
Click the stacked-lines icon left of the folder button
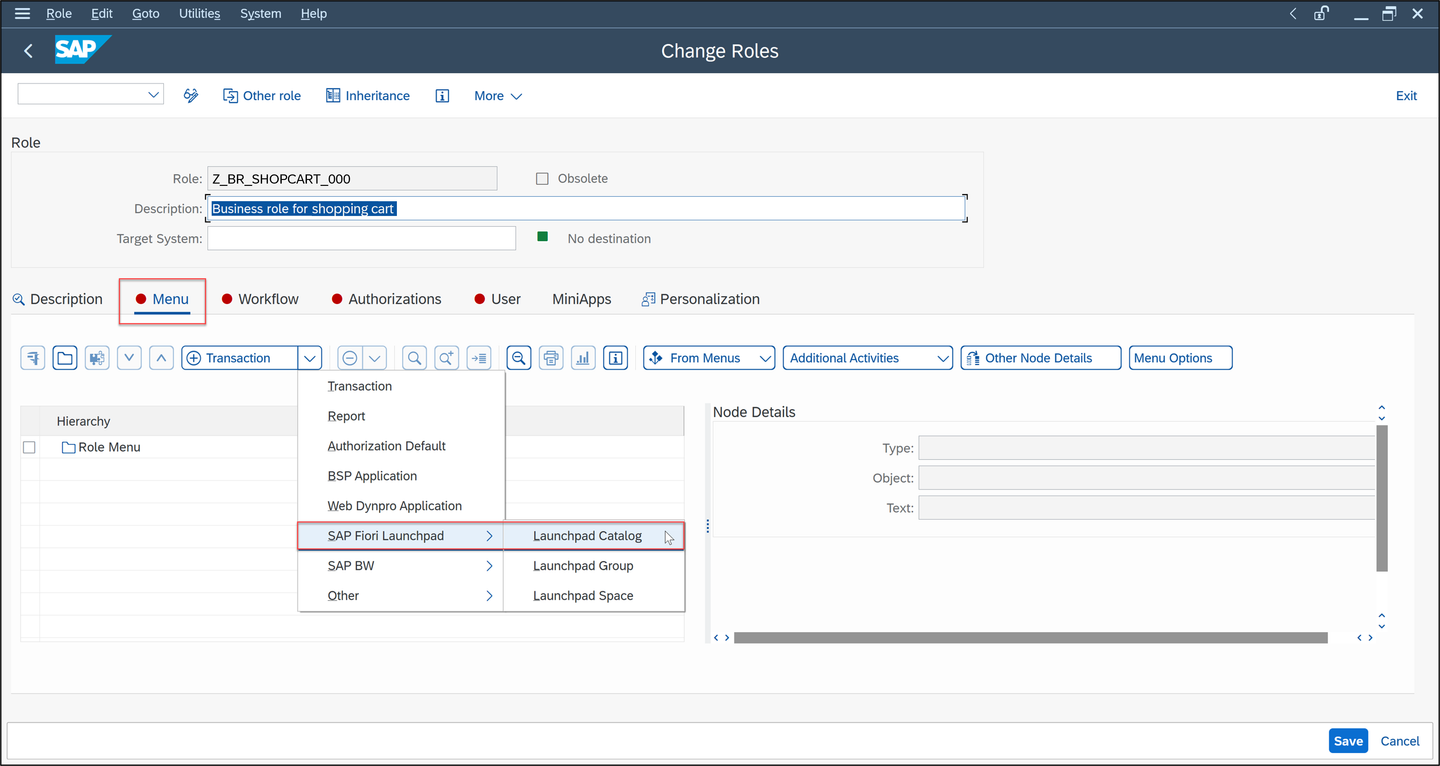point(33,358)
